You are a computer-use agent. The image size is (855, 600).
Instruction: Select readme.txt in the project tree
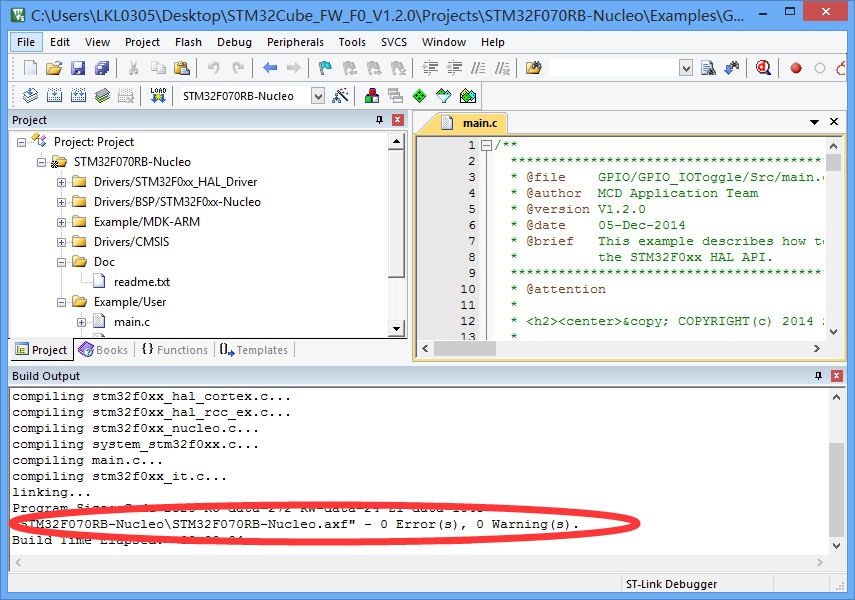142,282
